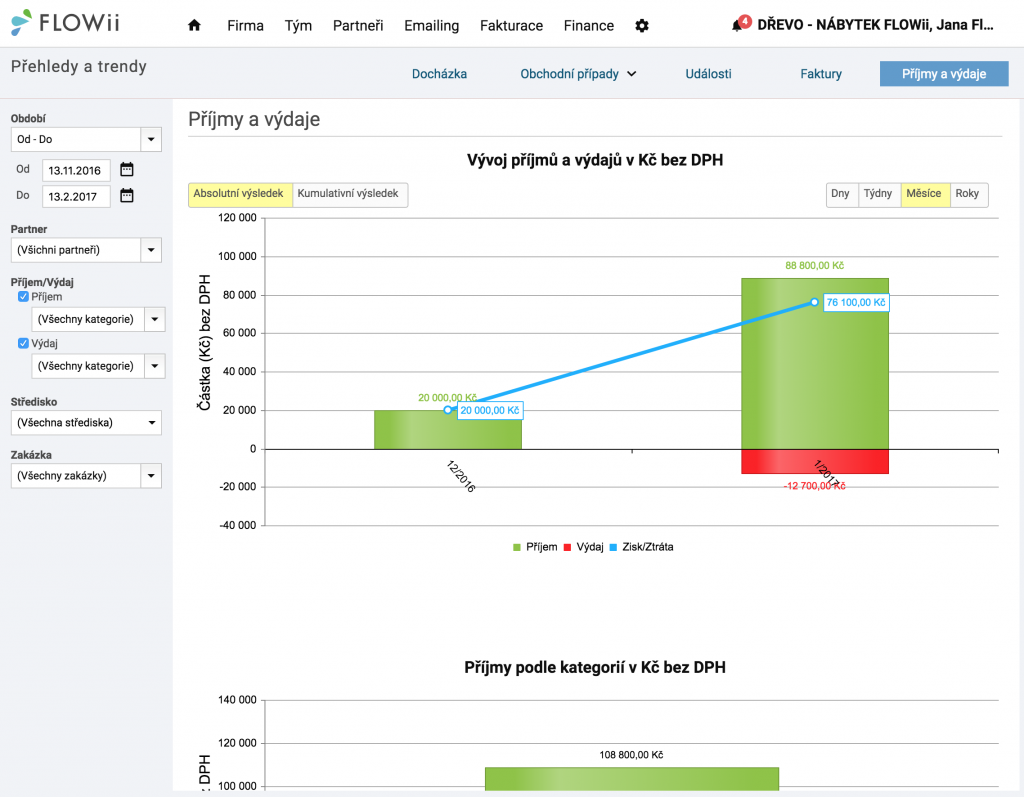Group chart by Dny
This screenshot has width=1024, height=797.
click(842, 194)
